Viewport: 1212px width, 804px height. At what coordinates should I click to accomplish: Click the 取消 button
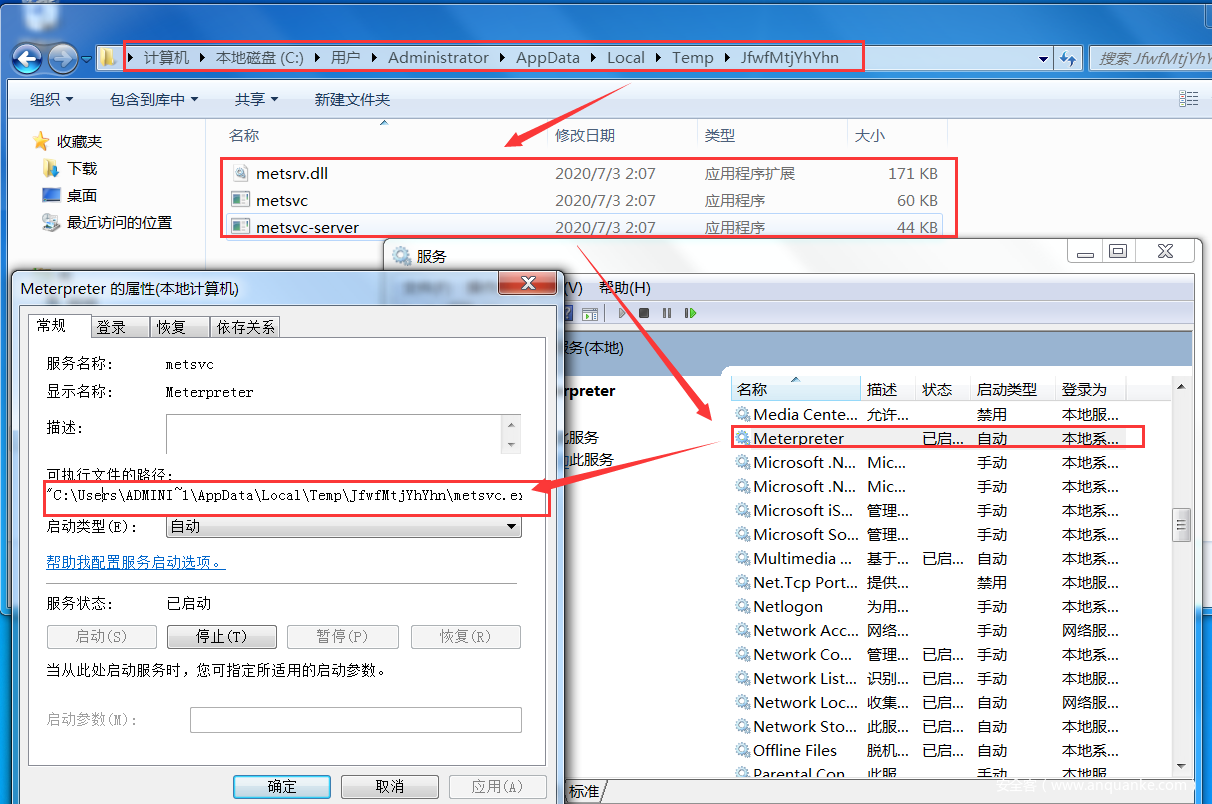point(390,786)
